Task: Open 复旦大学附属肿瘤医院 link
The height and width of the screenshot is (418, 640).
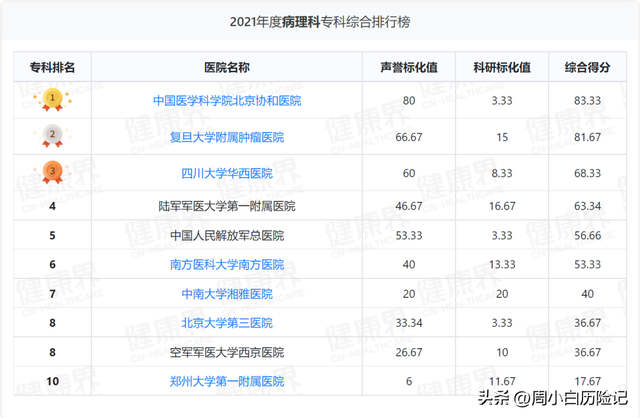Action: click(227, 137)
